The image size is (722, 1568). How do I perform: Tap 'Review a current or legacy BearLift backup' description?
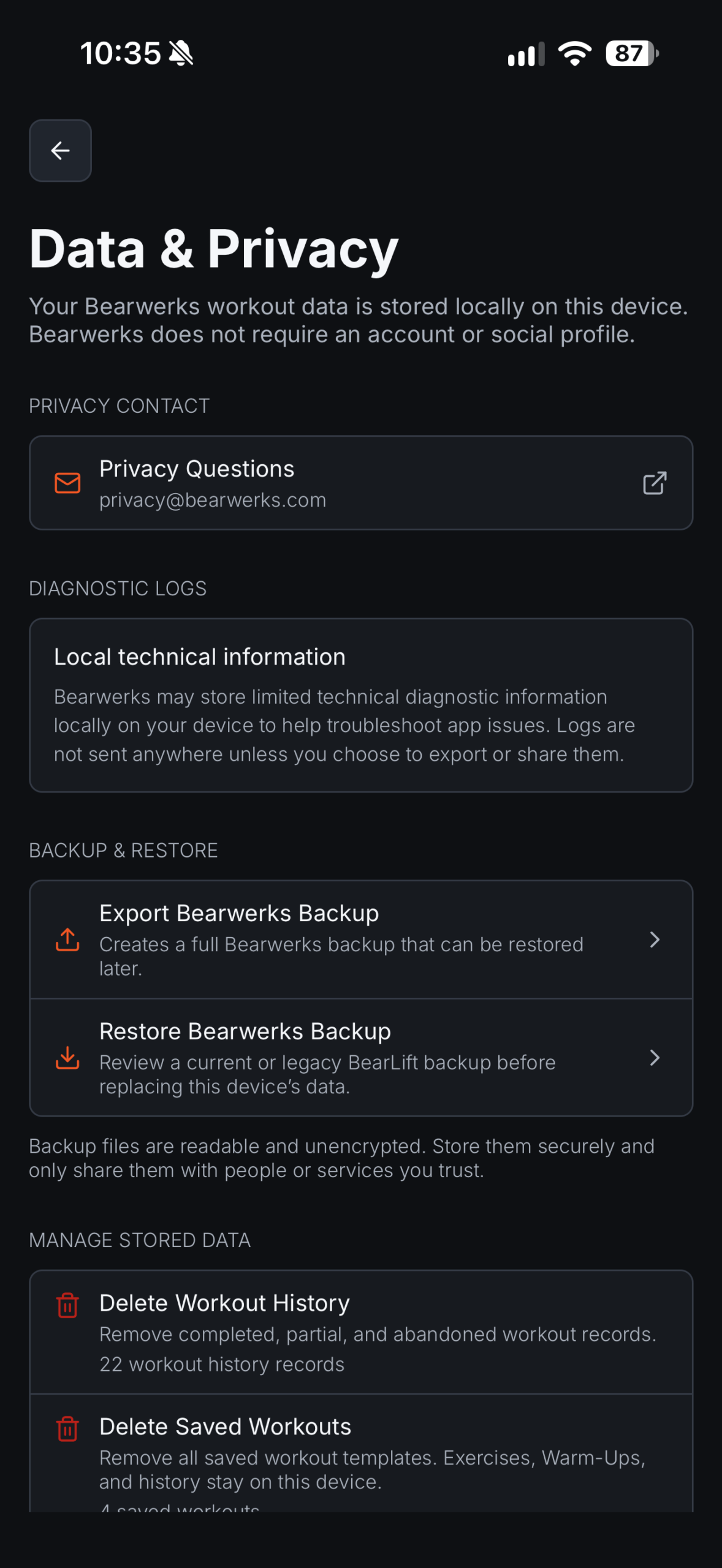(327, 1074)
